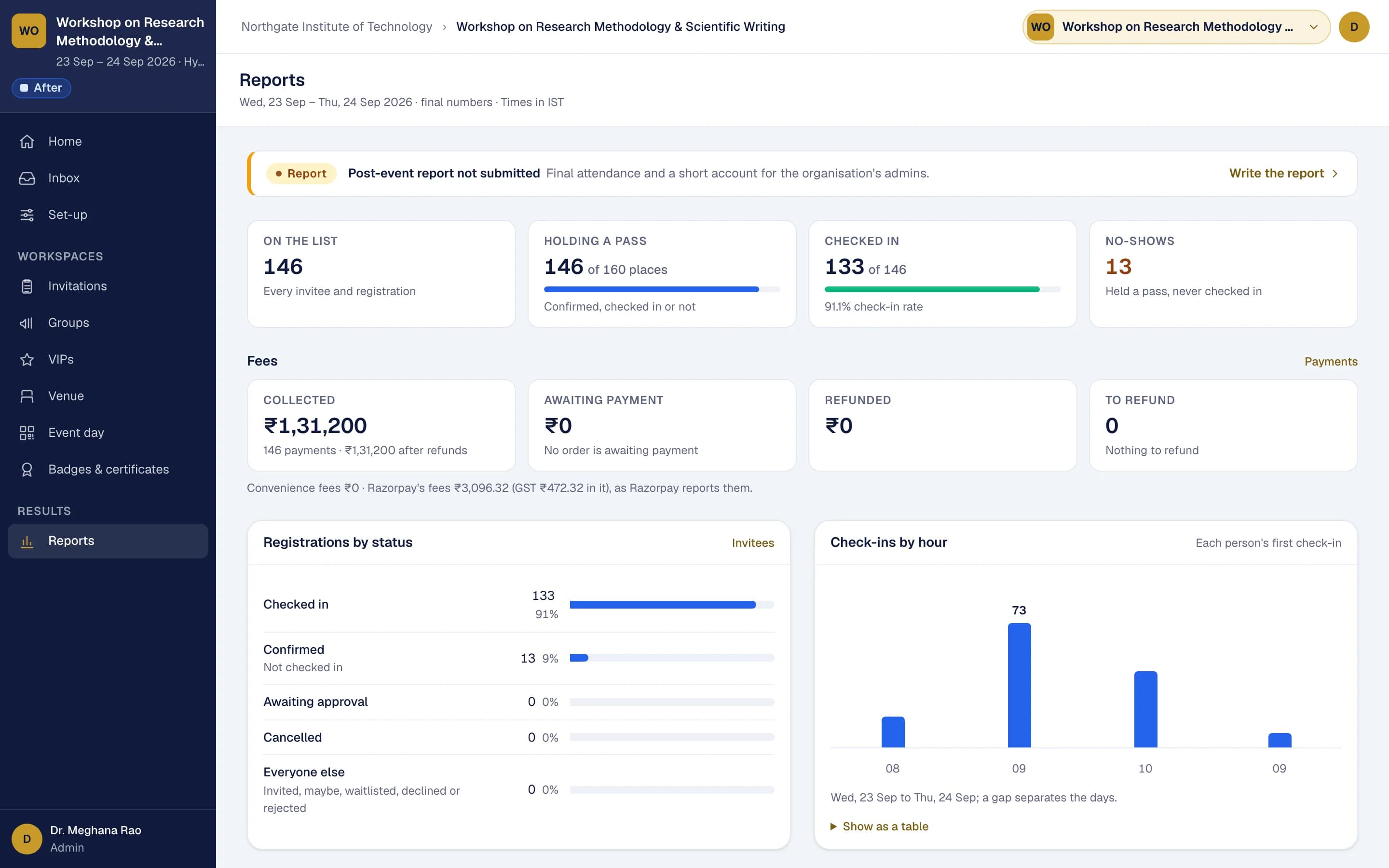The width and height of the screenshot is (1389, 868).
Task: Open the Payments link
Action: point(1331,361)
